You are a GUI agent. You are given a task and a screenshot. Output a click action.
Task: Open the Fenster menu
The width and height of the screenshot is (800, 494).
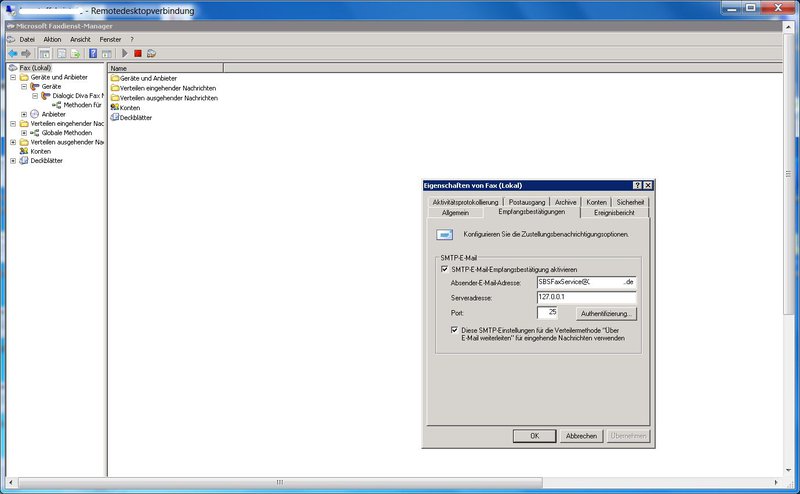(110, 39)
